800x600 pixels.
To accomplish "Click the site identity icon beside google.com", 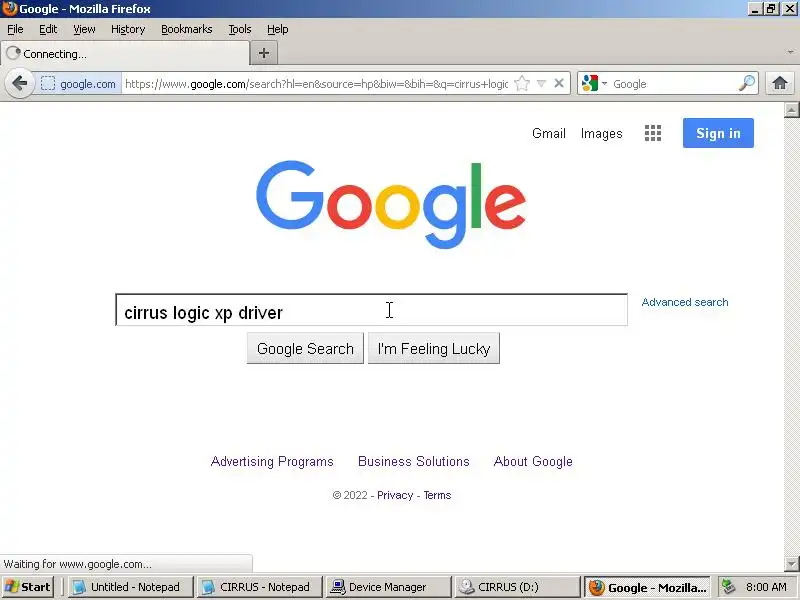I will (47, 84).
